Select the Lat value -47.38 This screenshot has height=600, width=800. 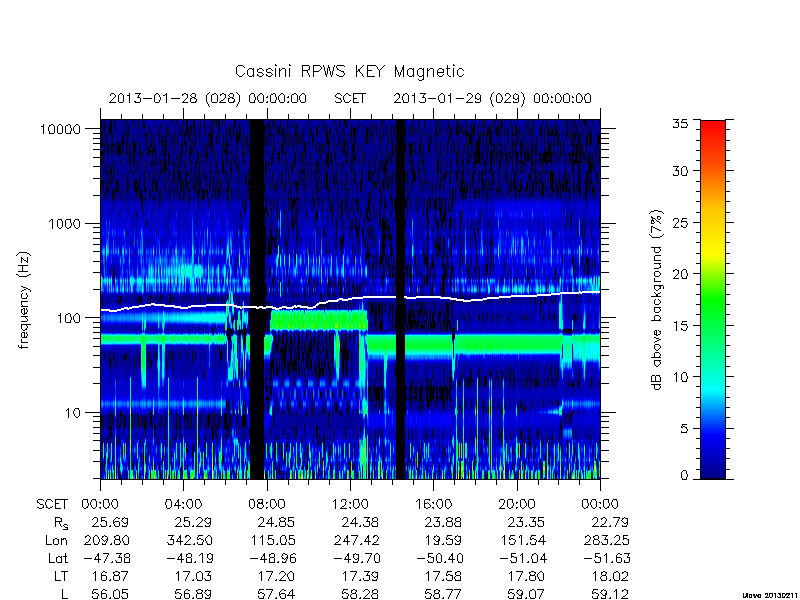[x=105, y=559]
